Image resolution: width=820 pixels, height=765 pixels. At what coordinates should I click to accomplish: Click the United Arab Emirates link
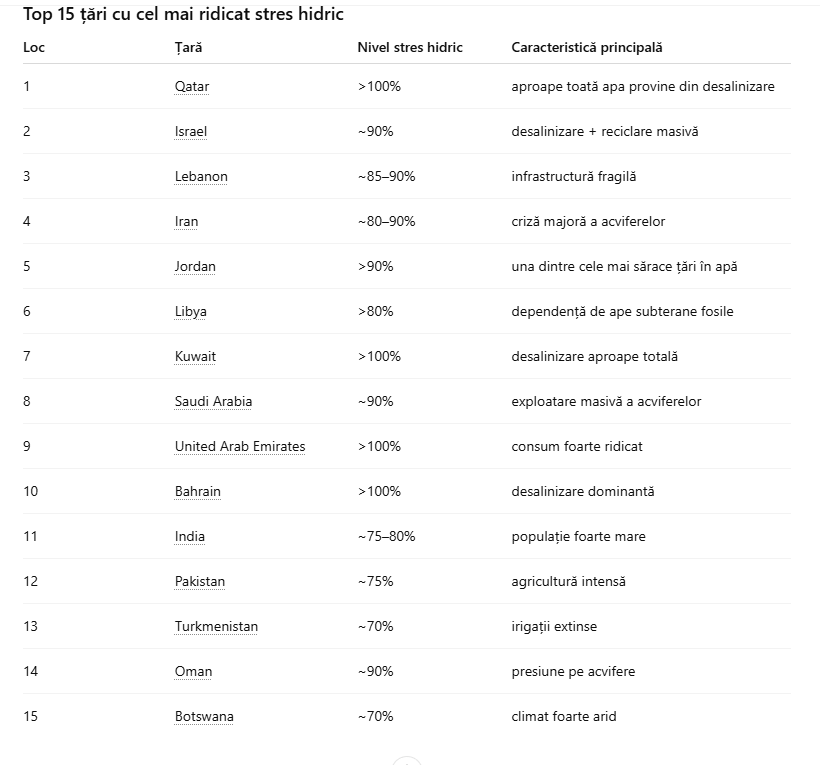click(x=240, y=447)
